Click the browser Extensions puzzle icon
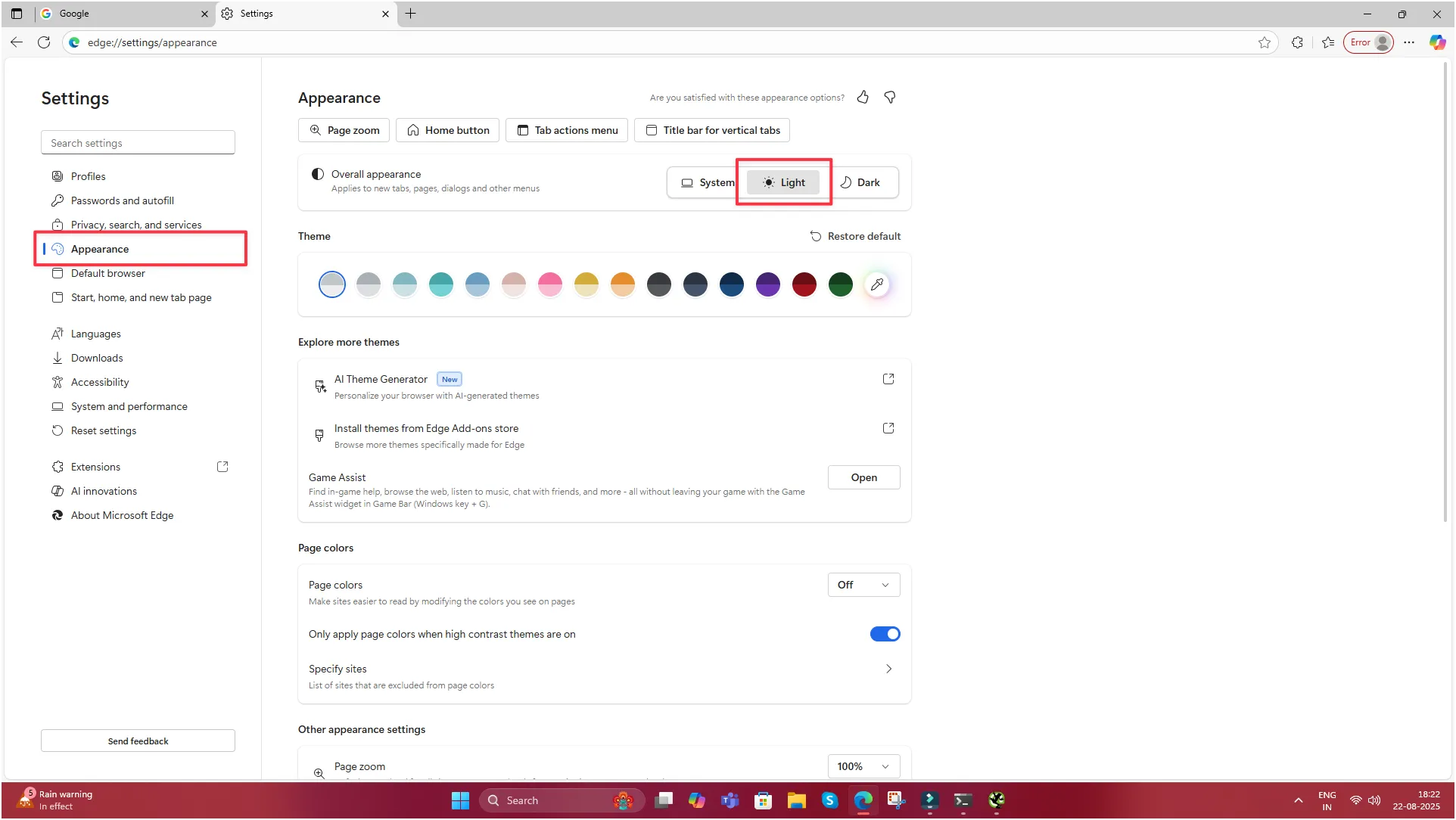The image size is (1456, 820). (x=1297, y=42)
